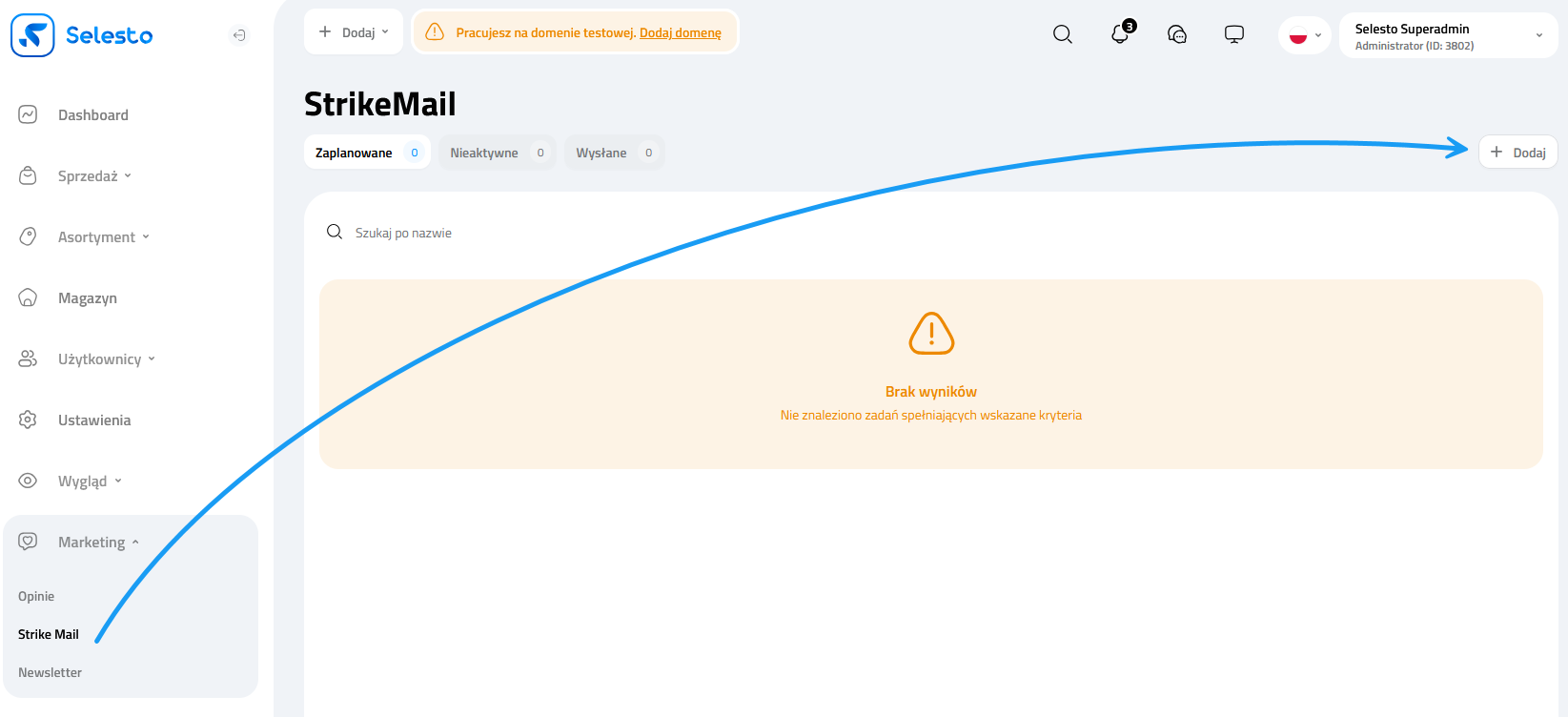Collapse the Marketing sidebar section
The width and height of the screenshot is (1568, 717).
click(x=97, y=542)
